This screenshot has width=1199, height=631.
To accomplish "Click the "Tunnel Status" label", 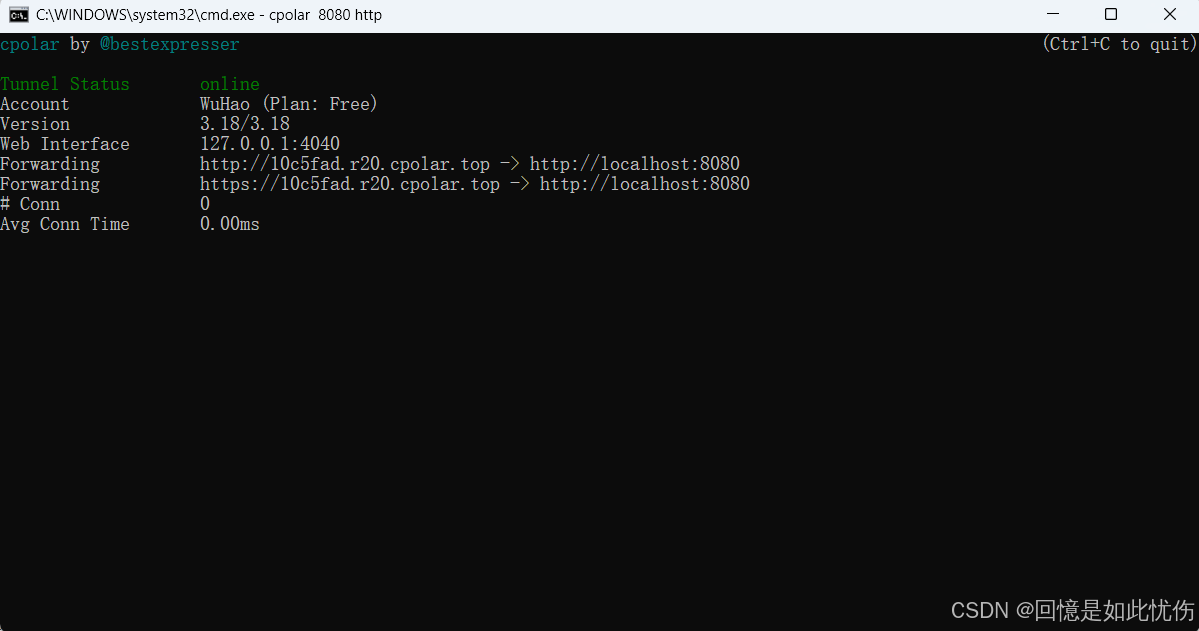I will tap(65, 84).
